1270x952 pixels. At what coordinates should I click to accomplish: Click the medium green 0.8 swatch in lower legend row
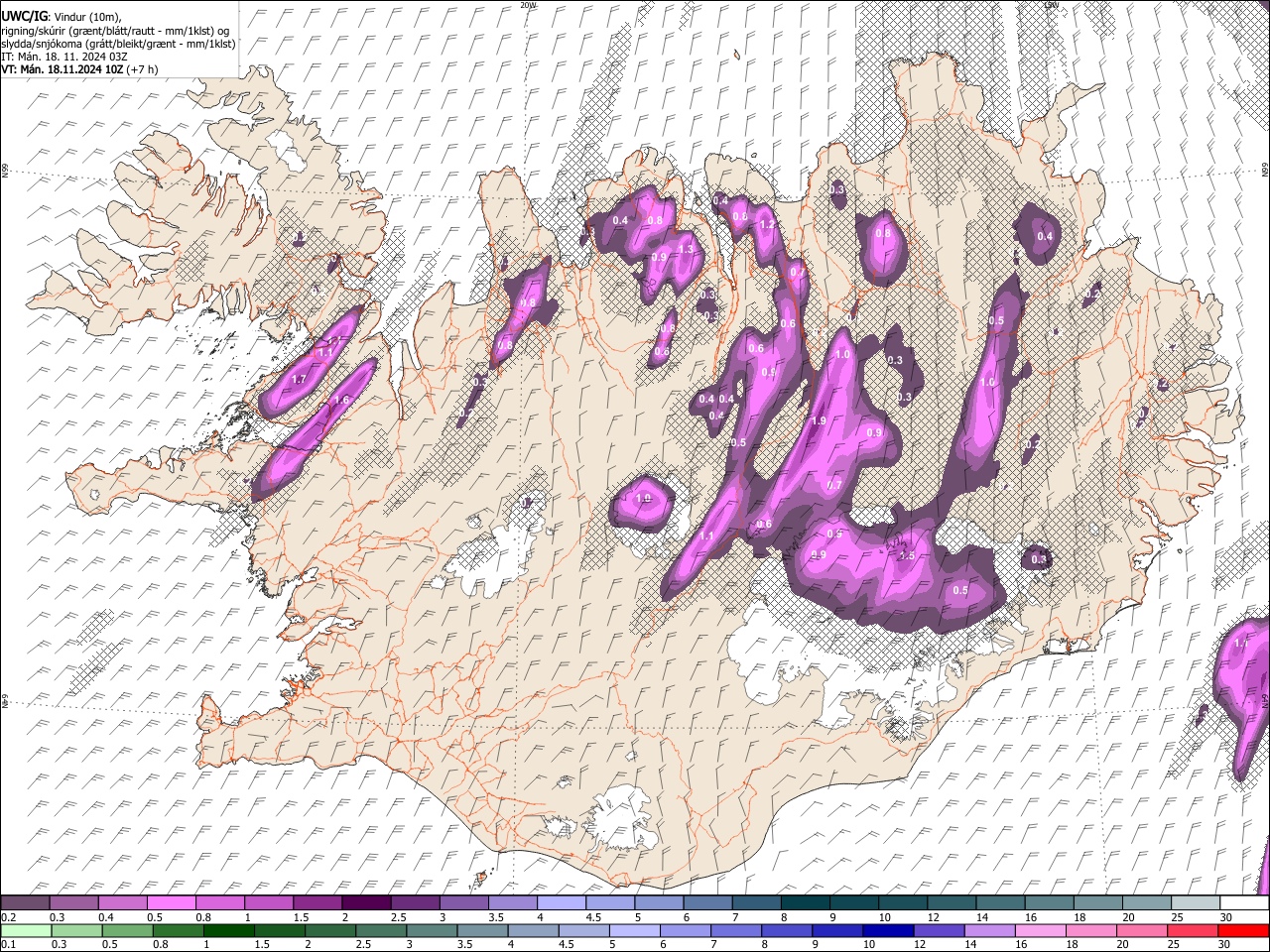[179, 930]
